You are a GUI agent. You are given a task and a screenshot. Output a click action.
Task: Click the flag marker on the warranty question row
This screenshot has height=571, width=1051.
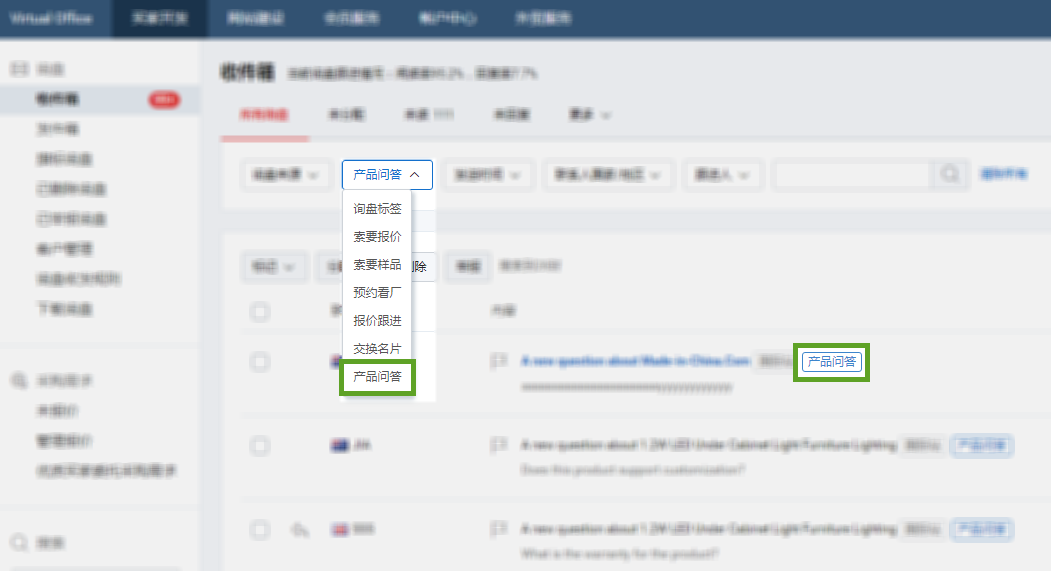tap(499, 529)
